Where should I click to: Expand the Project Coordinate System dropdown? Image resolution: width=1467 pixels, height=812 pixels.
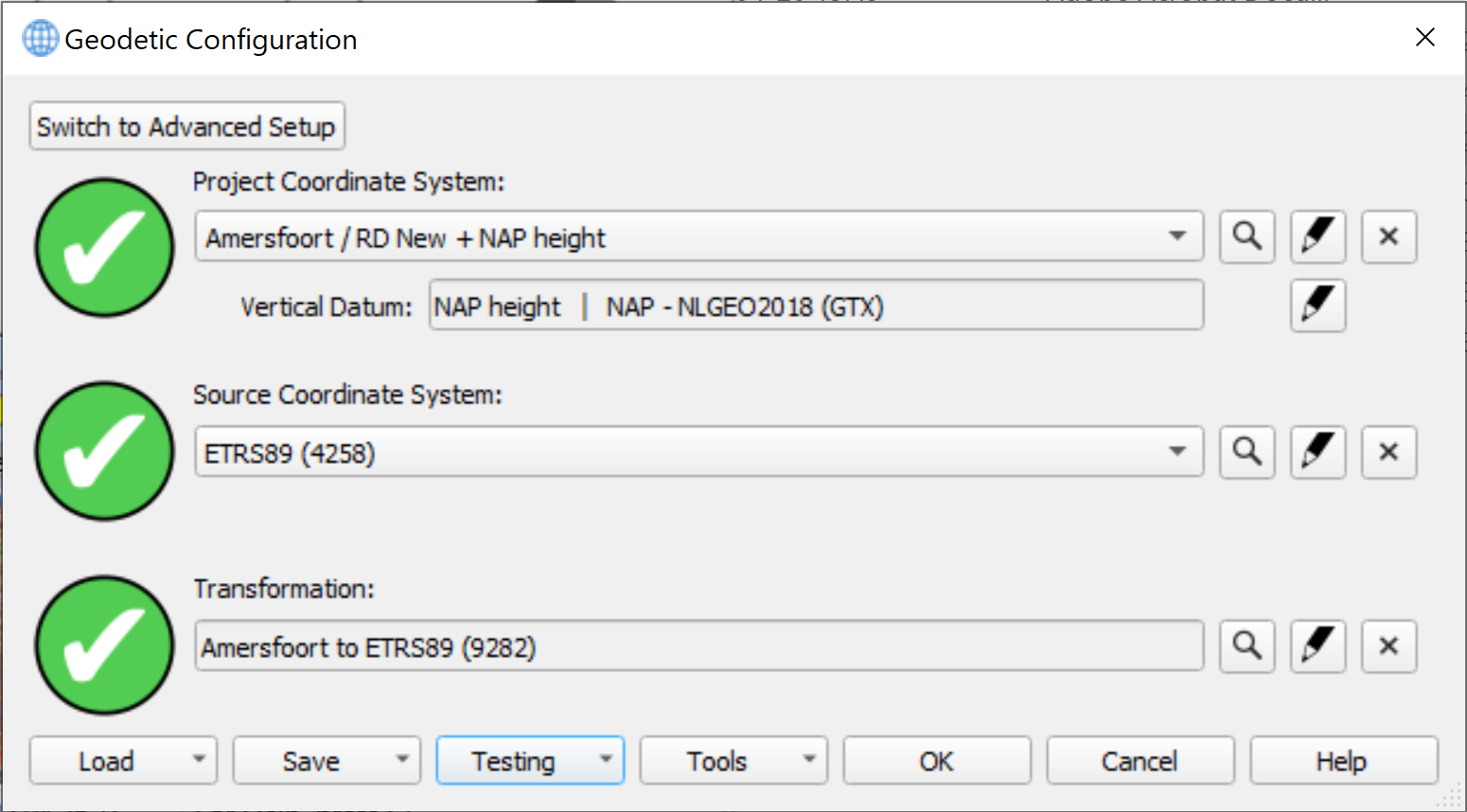pos(1177,237)
